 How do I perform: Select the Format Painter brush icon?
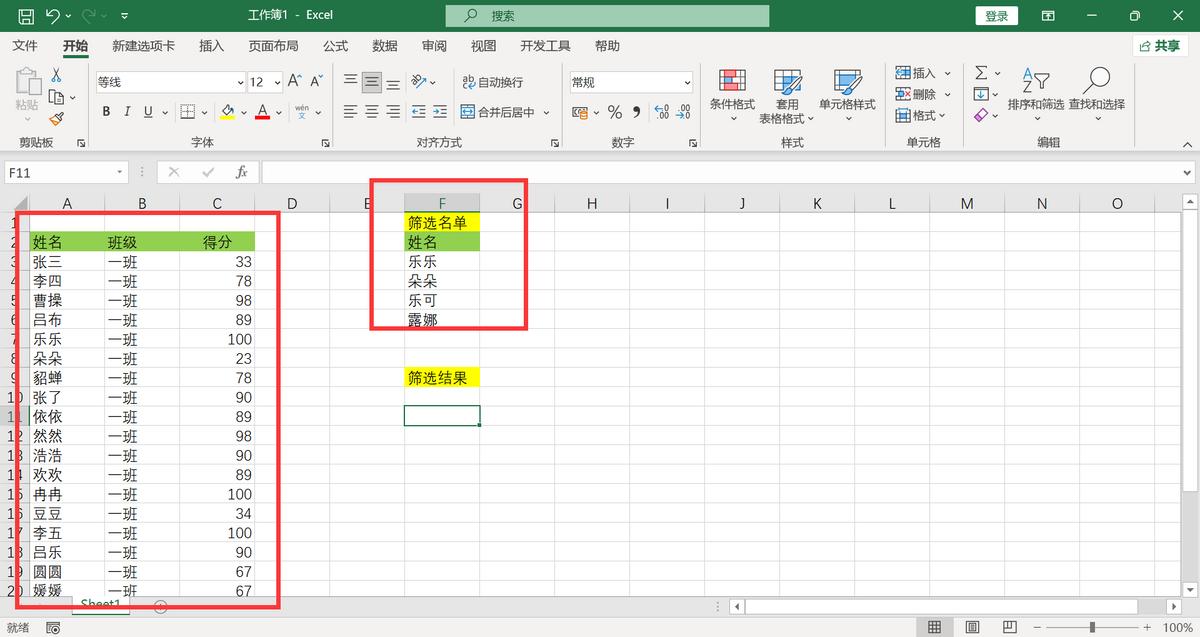pos(56,118)
